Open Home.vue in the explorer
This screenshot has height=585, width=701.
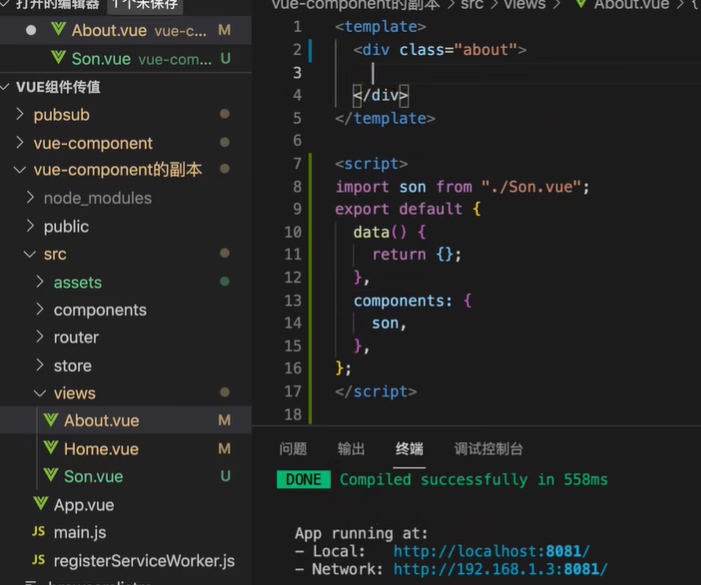[126, 448]
